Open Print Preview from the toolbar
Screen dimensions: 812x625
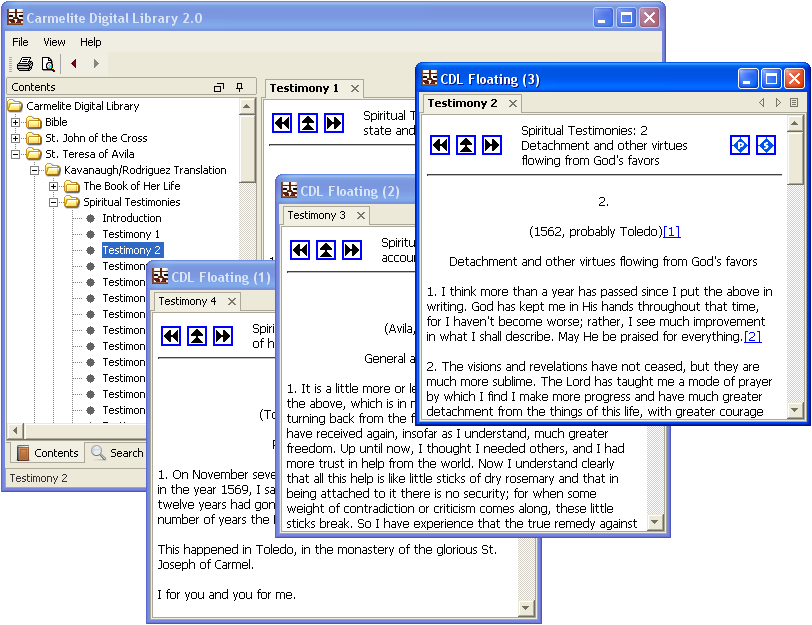point(47,64)
